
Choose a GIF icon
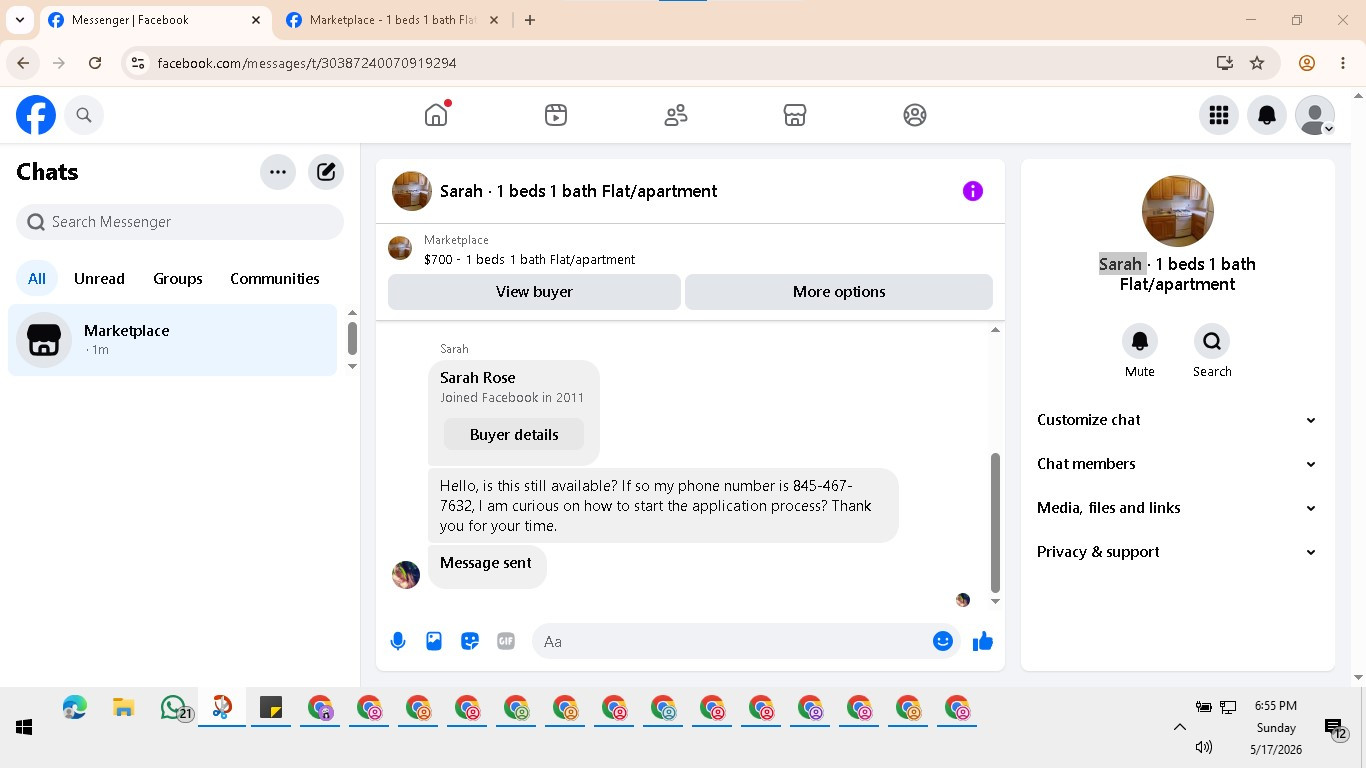point(506,641)
